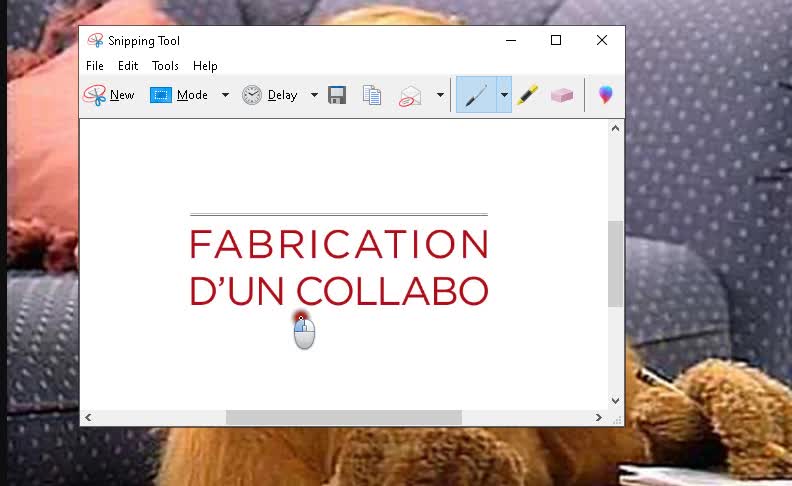Minimize the Snipping Tool window
Viewport: 792px width, 486px height.
pyautogui.click(x=511, y=40)
